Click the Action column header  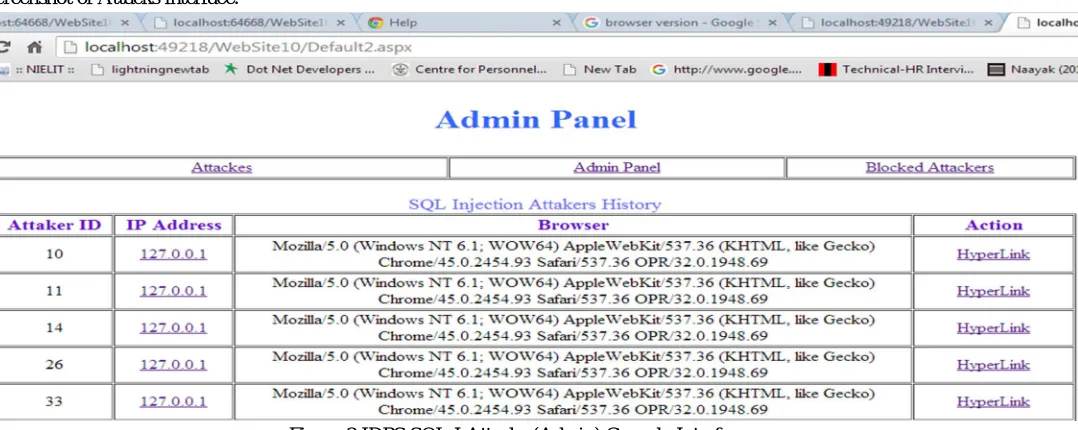[x=993, y=225]
